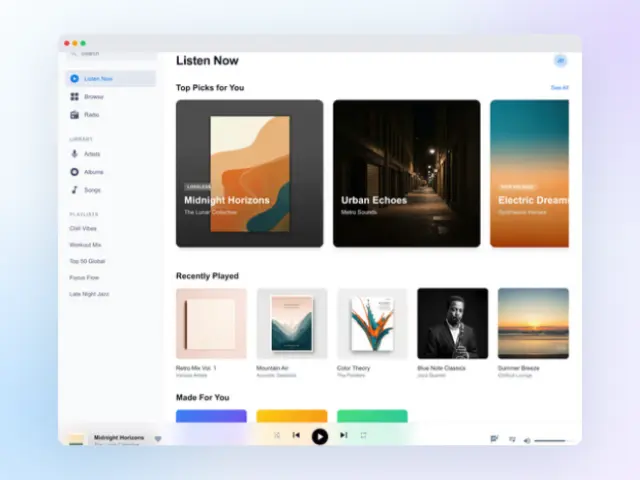Screen dimensions: 640x480
Task: Open the Midnight Horizons top pick card
Action: click(249, 173)
